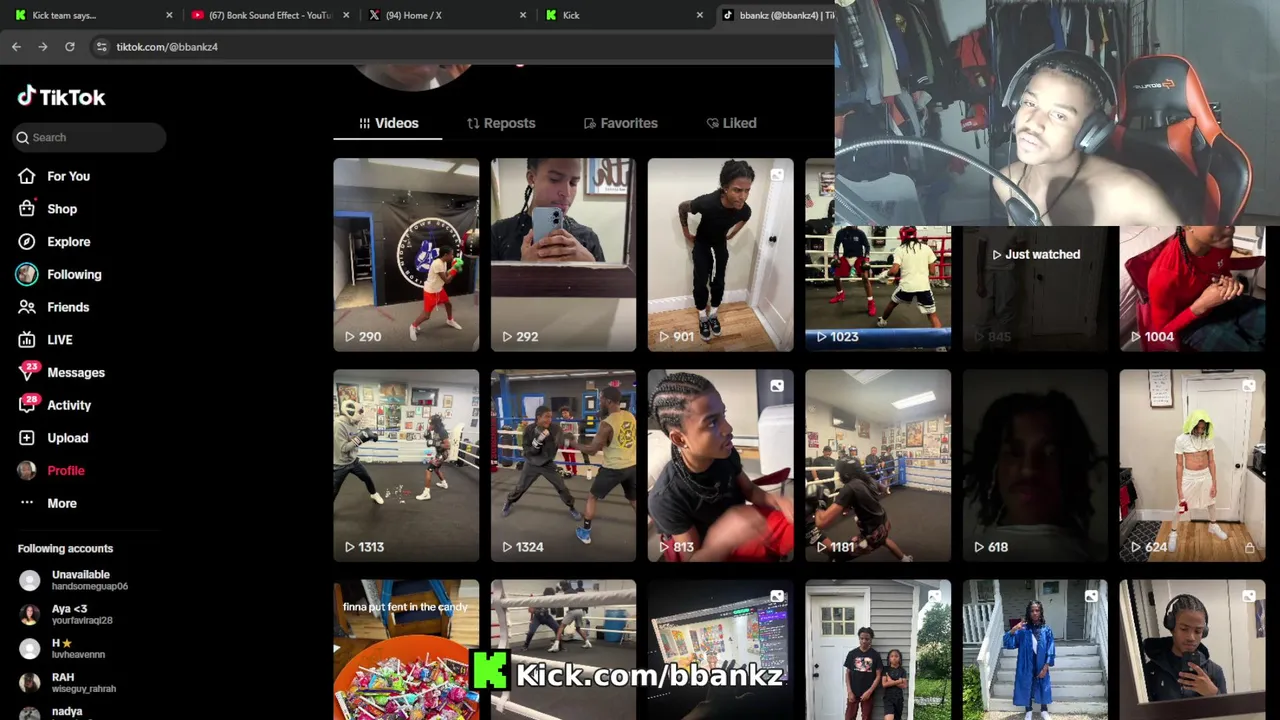
Task: Open the red shirt video with 1004 views
Action: [1192, 290]
